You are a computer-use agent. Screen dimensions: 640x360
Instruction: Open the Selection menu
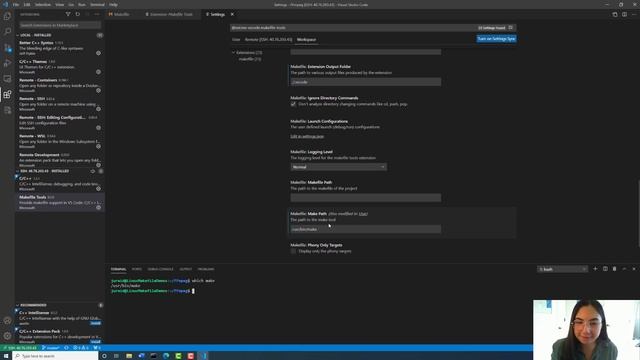pyautogui.click(x=42, y=4)
